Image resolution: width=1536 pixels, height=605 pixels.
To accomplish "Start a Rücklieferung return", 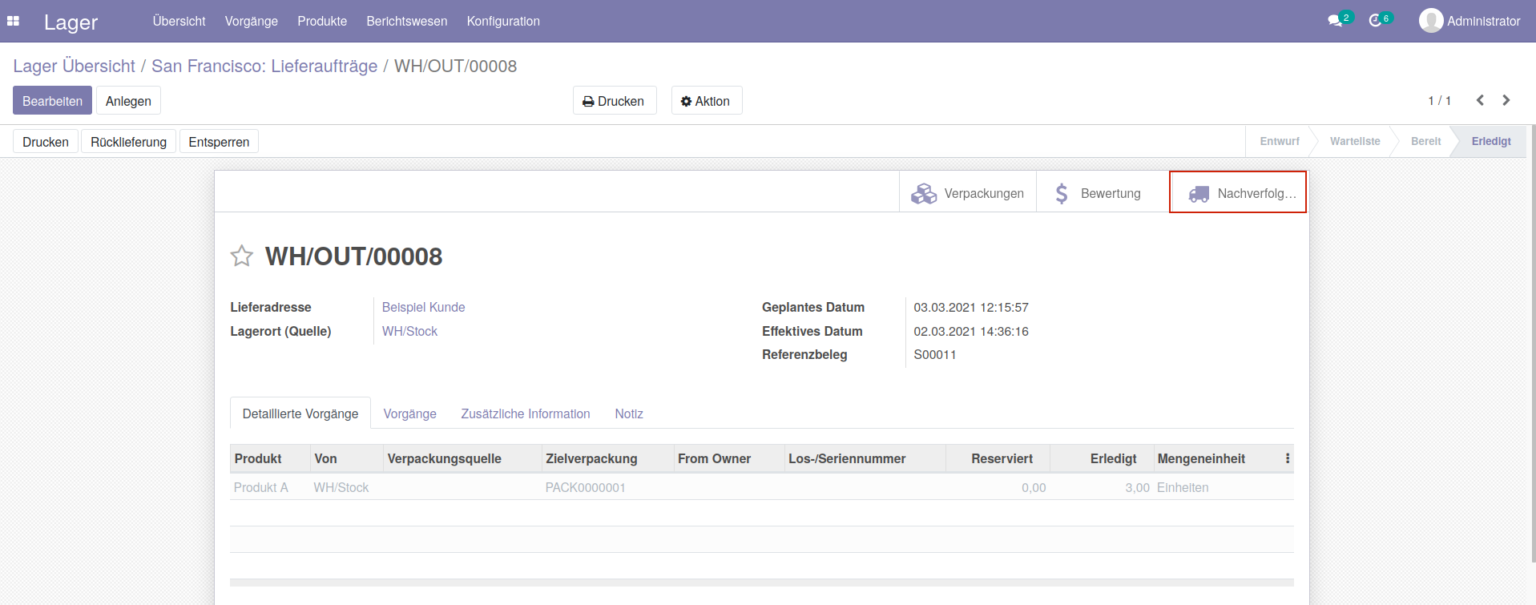I will (128, 141).
